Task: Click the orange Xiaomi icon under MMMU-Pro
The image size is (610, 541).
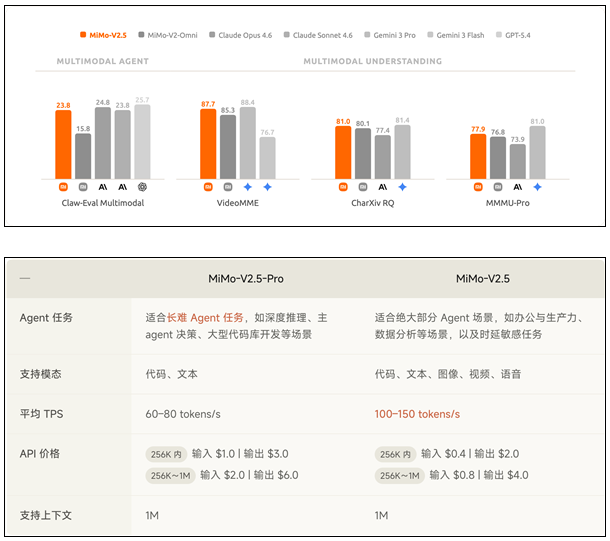Action: click(478, 186)
